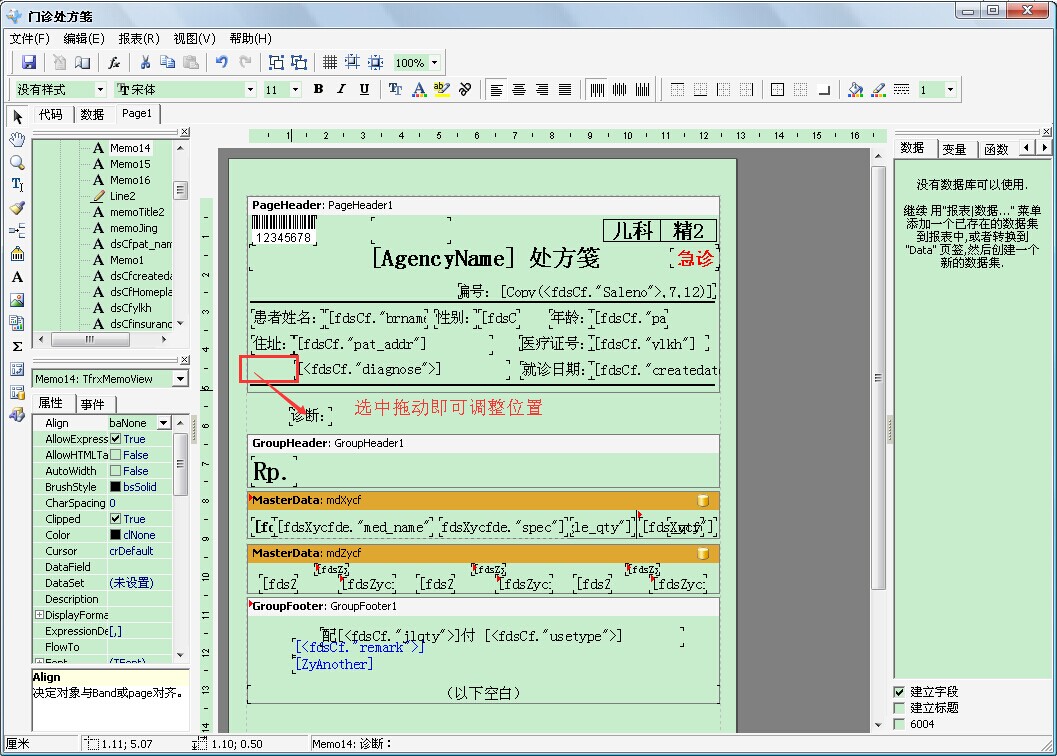Click the Cut scissors icon
Viewport: 1057px width, 756px height.
(145, 63)
